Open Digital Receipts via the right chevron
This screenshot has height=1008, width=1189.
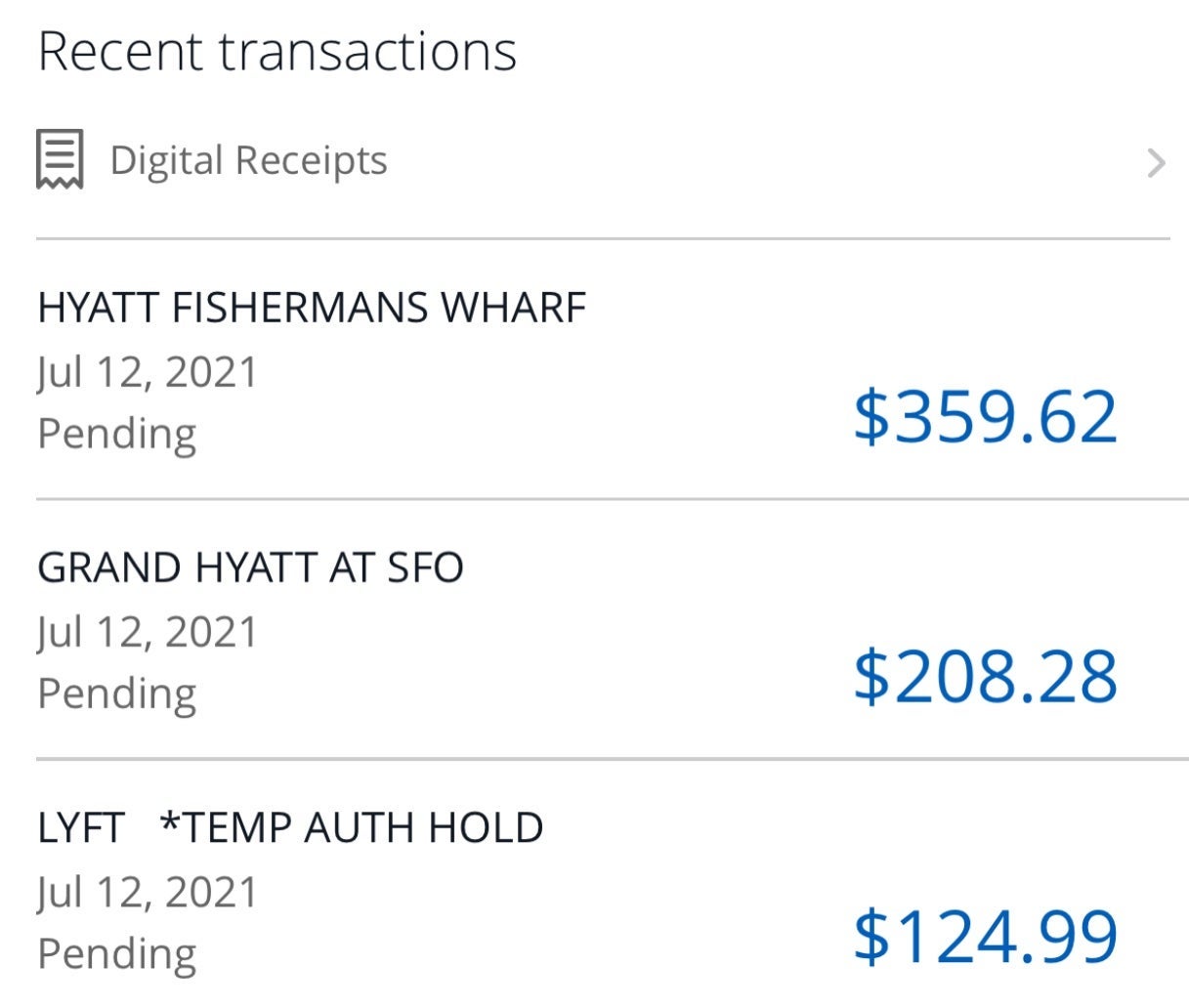tap(1156, 163)
